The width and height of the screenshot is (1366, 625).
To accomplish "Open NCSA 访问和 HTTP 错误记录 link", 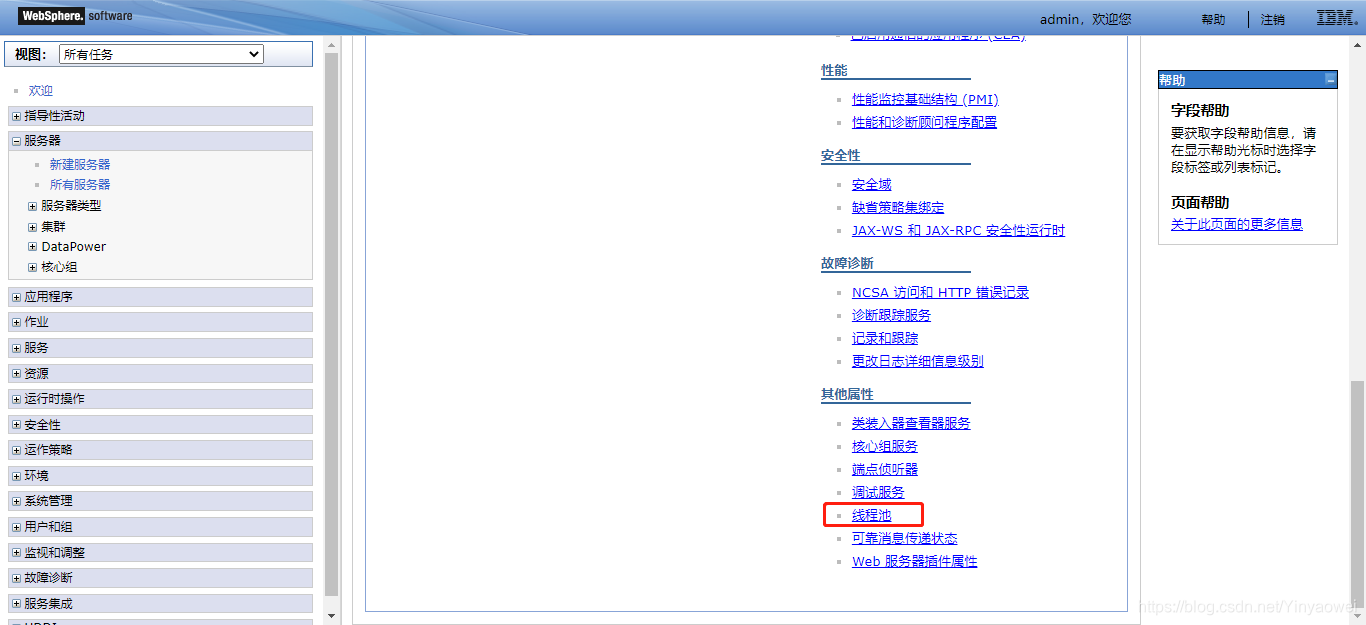I will [940, 292].
